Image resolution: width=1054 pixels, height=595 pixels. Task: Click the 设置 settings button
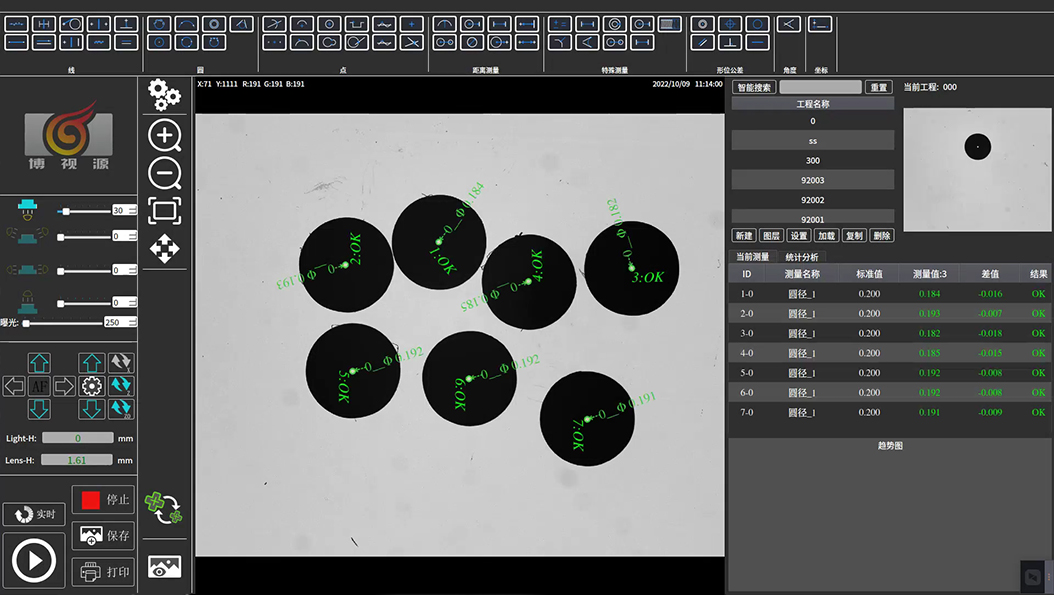coord(799,235)
